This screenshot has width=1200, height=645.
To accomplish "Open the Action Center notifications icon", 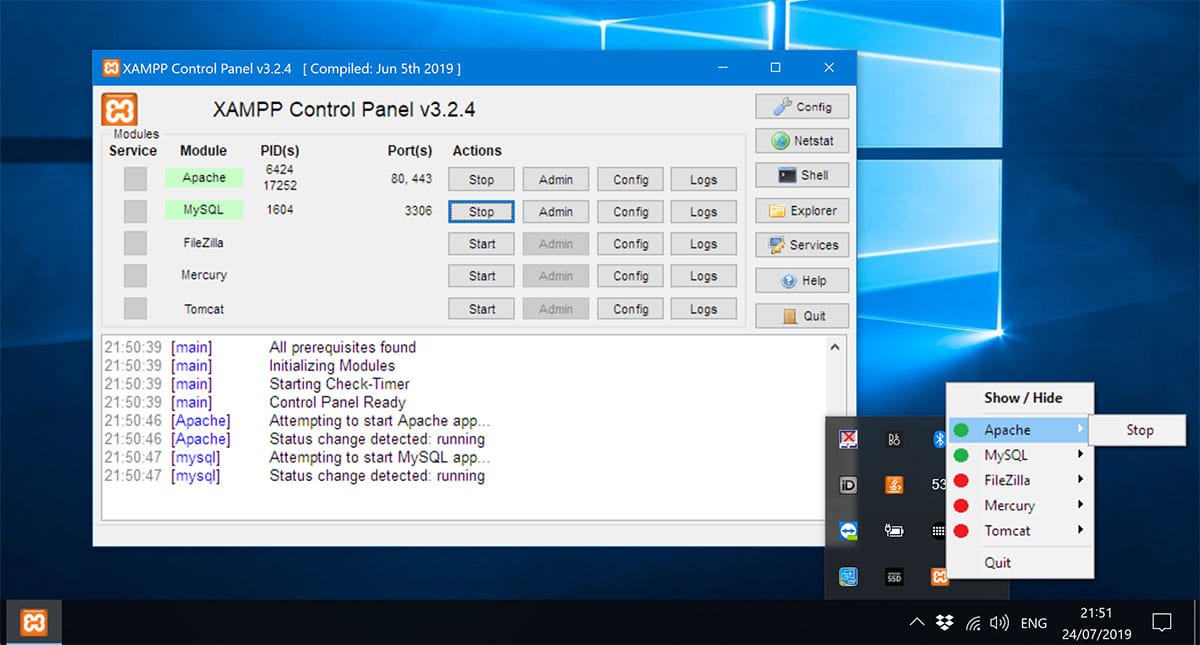I will click(x=1161, y=623).
